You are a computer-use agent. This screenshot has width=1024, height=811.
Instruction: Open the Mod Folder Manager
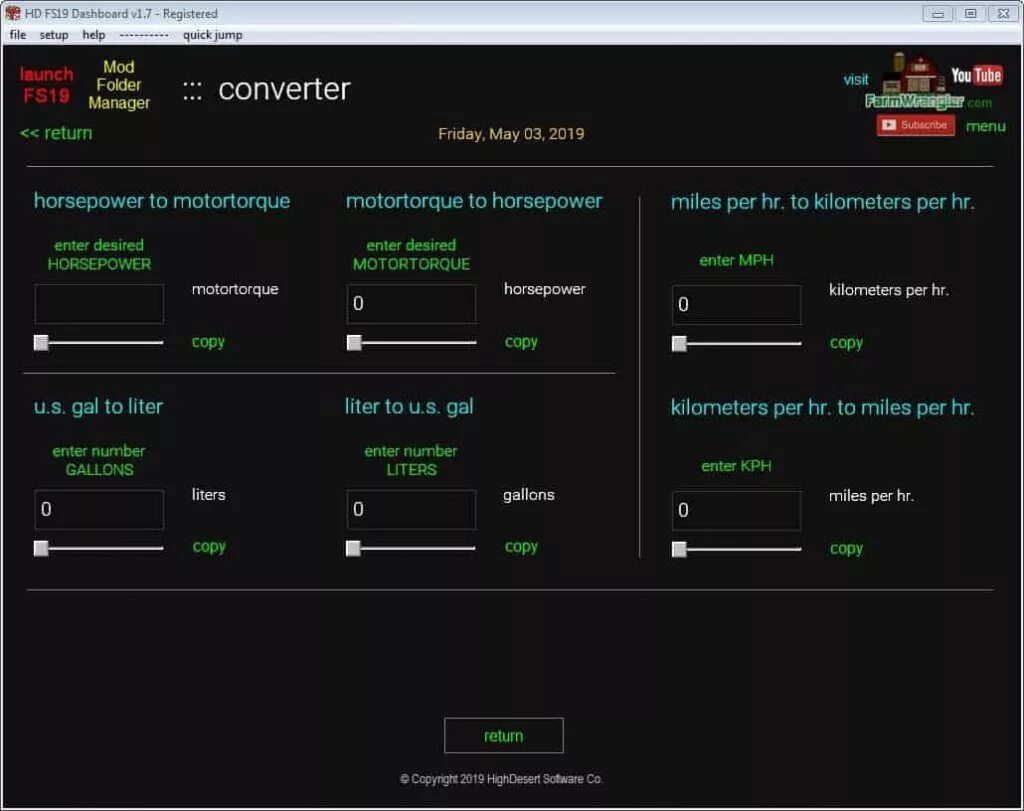[119, 84]
